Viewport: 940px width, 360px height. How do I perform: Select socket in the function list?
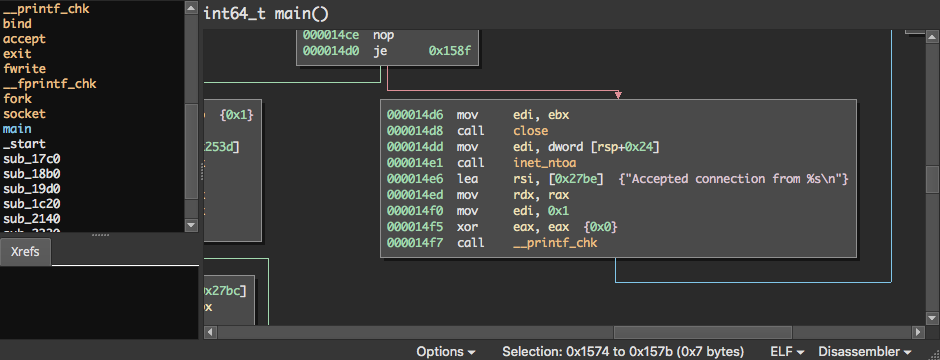click(x=24, y=114)
